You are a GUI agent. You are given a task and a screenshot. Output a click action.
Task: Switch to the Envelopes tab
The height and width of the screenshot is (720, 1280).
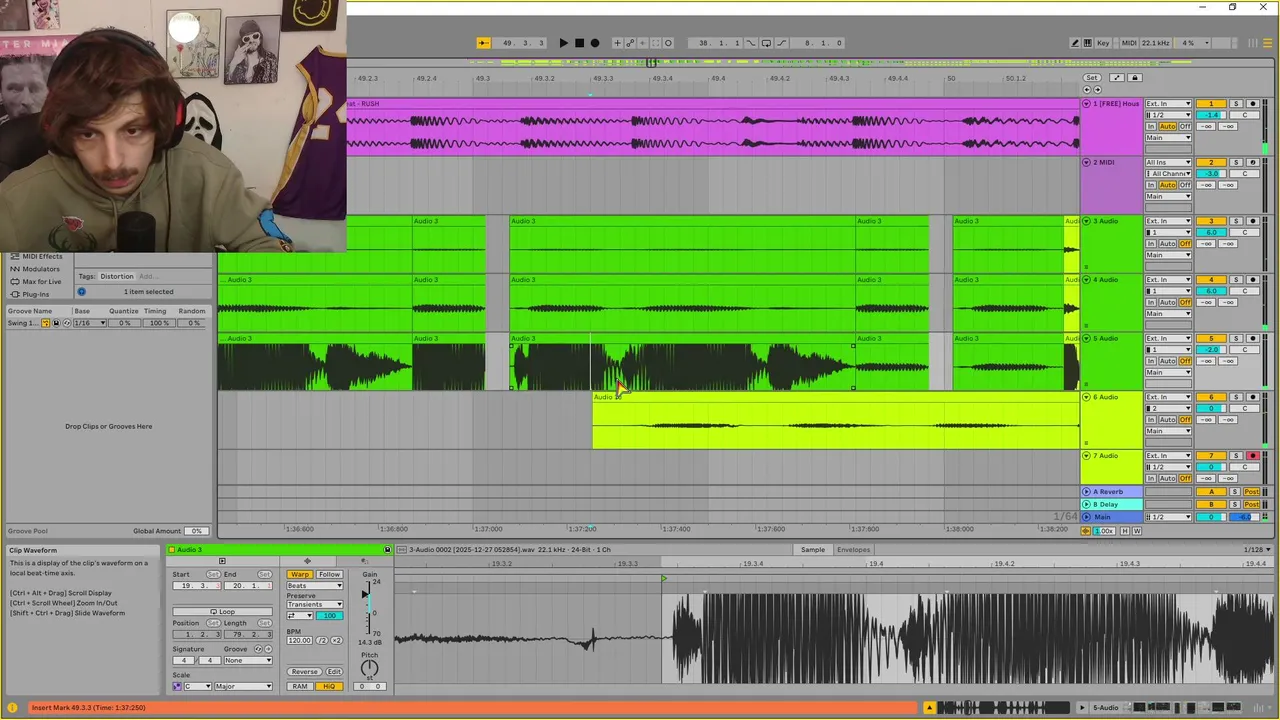(x=853, y=549)
